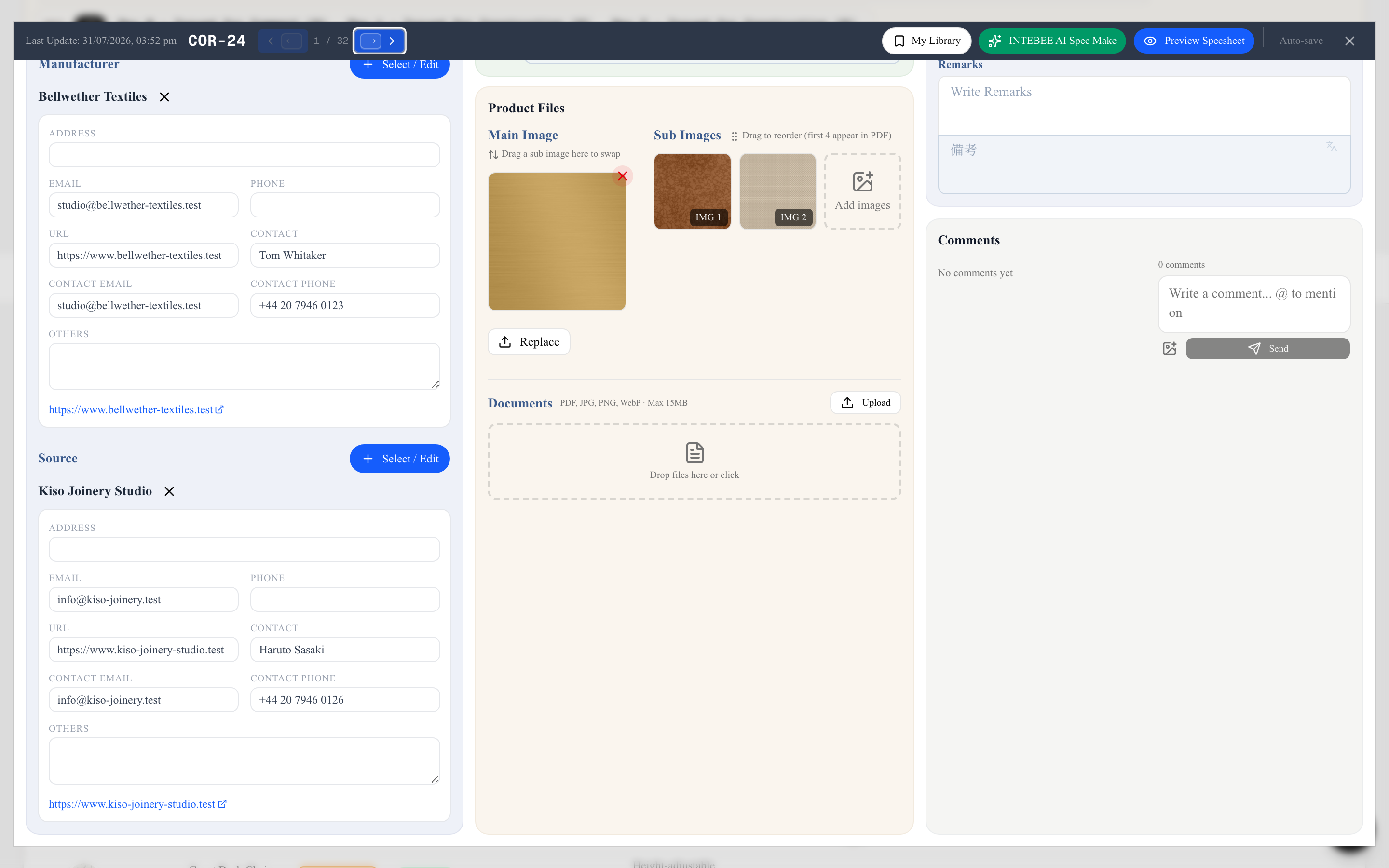Screen dimensions: 1389x868
Task: Launch INTEBEE AI Spec Make
Action: [x=1051, y=41]
